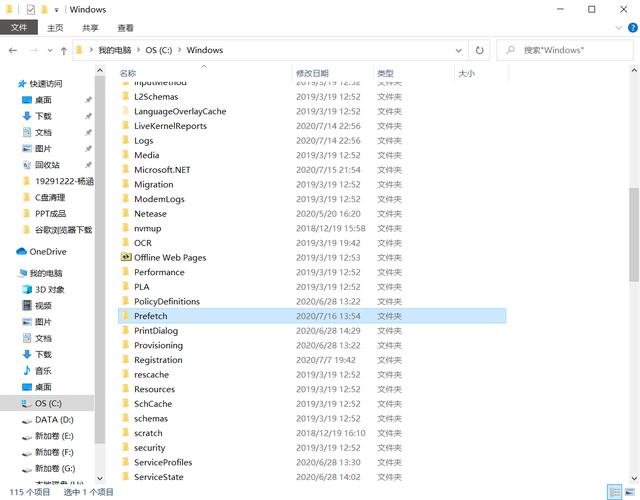Select 3D 对象 under 我的电脑

tap(49, 290)
